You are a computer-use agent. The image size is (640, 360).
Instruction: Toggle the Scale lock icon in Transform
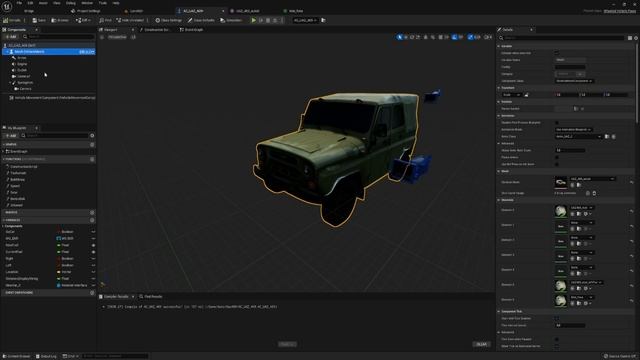pyautogui.click(x=527, y=95)
